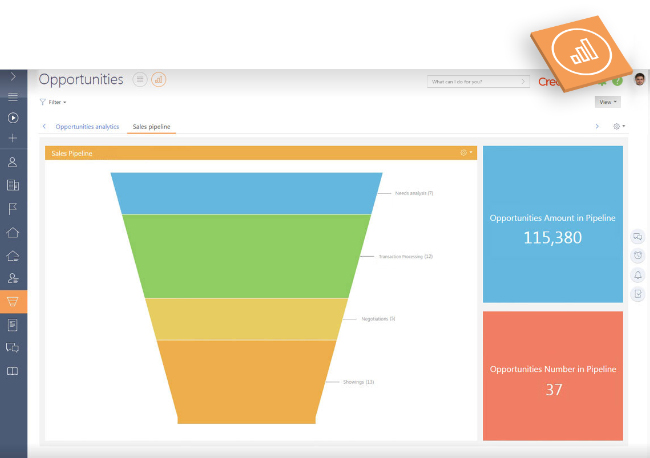Open the book icon in the sidebar

click(12, 371)
